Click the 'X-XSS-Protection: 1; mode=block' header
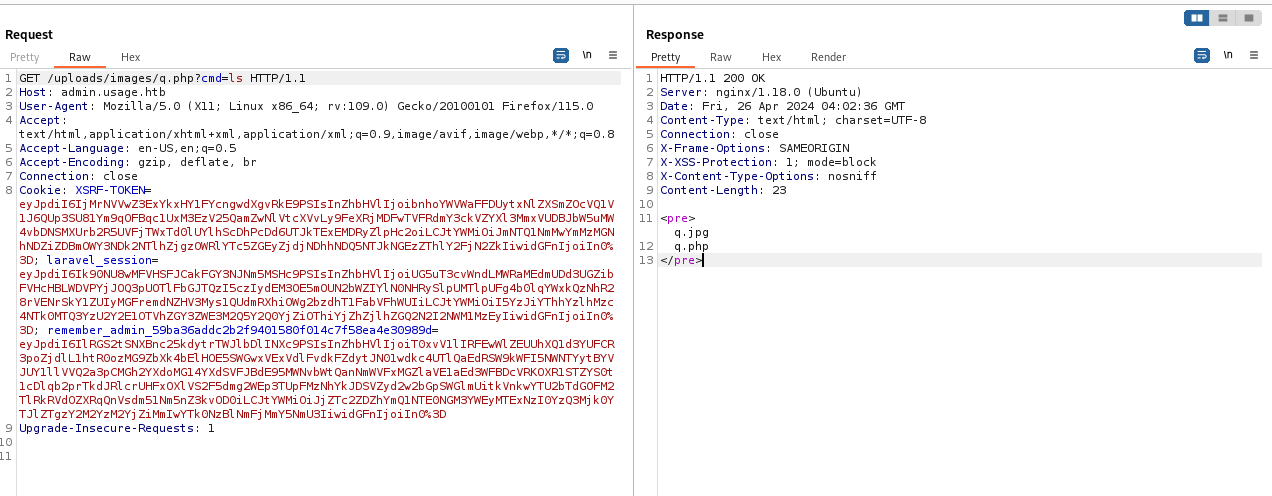Viewport: 1272px width, 496px height. pos(768,162)
